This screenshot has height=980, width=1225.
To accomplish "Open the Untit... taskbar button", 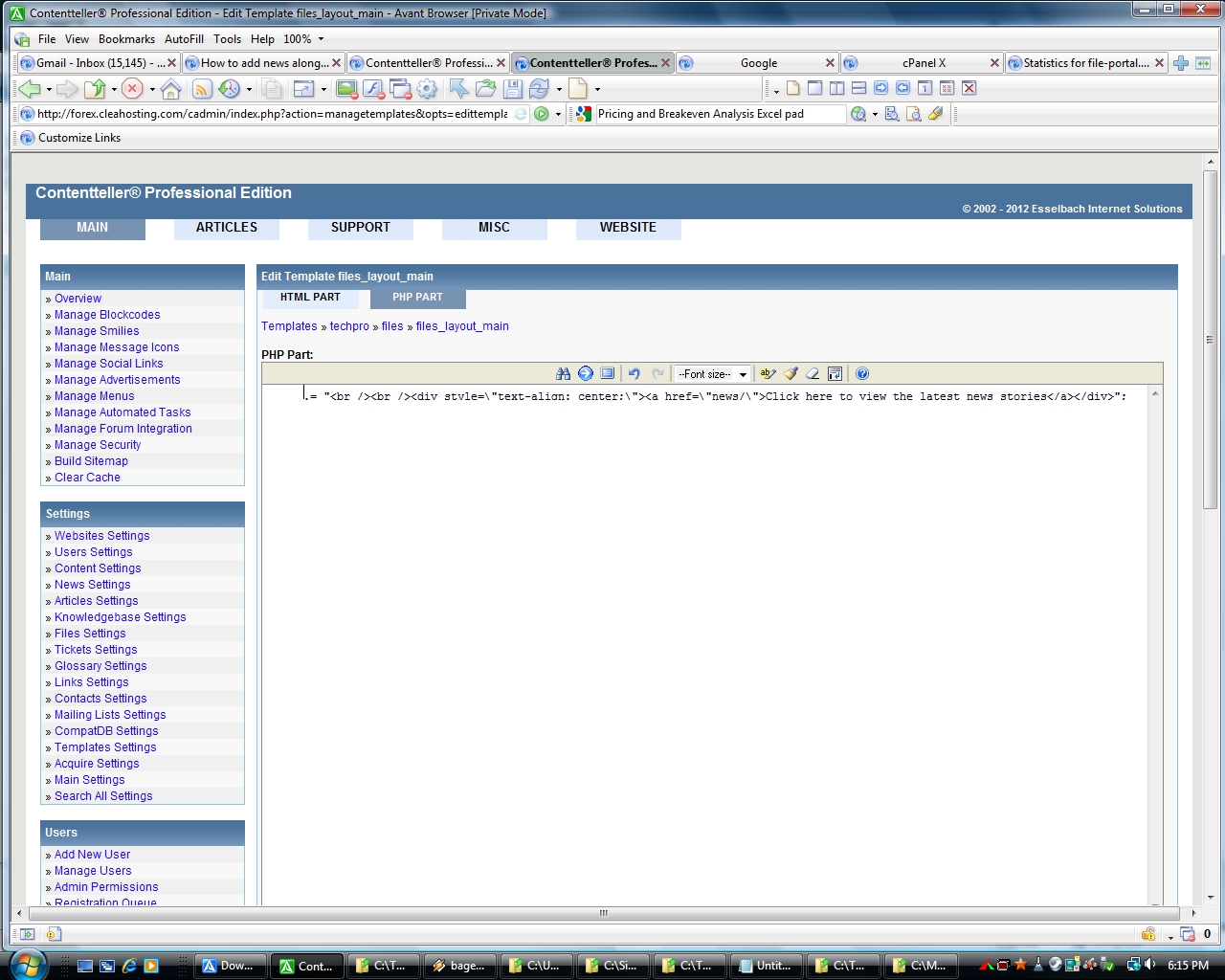I will (x=766, y=966).
